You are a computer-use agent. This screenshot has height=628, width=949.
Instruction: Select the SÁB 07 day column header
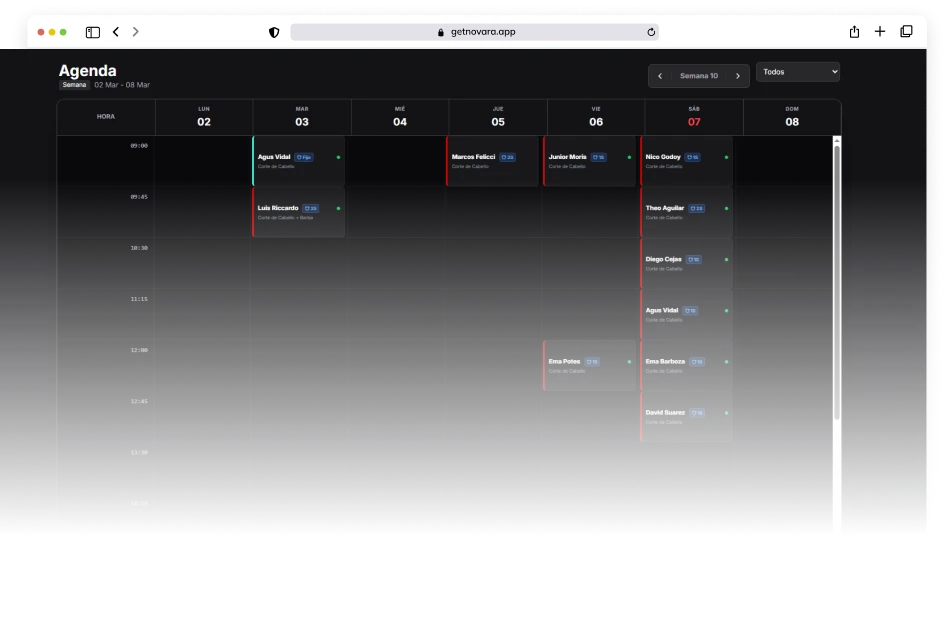tap(693, 117)
